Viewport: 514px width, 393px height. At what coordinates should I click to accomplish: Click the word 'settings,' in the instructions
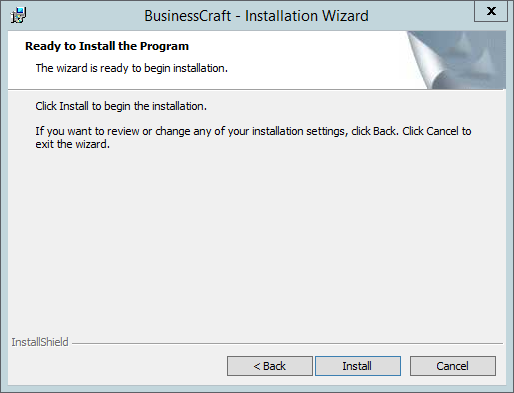pos(327,132)
